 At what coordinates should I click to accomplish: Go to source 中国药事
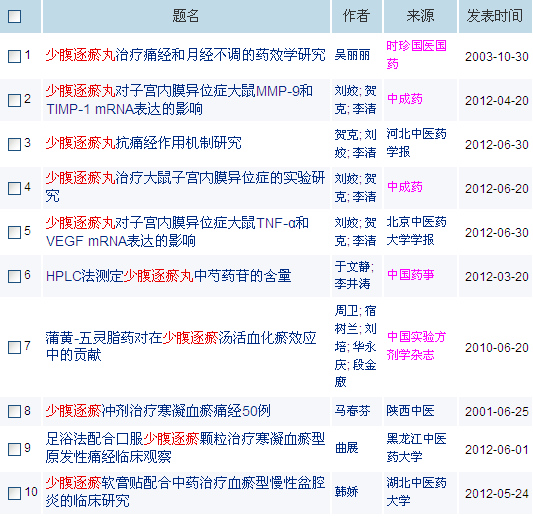(x=411, y=275)
